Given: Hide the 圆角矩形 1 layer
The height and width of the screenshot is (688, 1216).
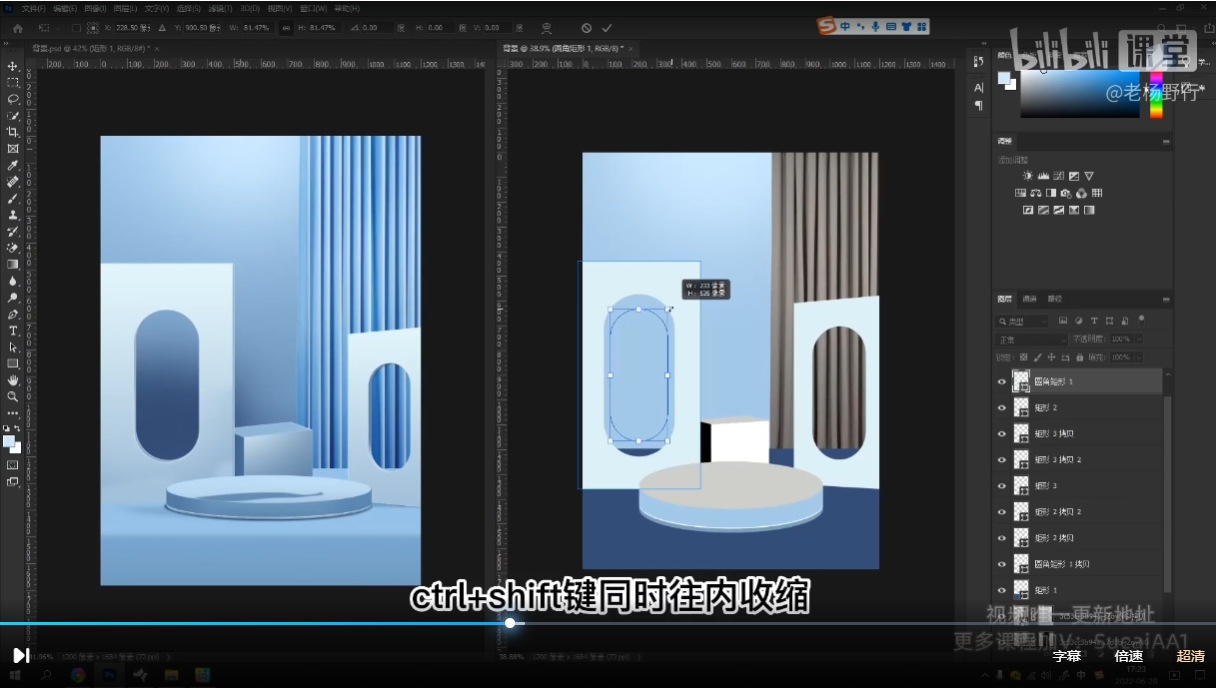Looking at the screenshot, I should pyautogui.click(x=1002, y=381).
